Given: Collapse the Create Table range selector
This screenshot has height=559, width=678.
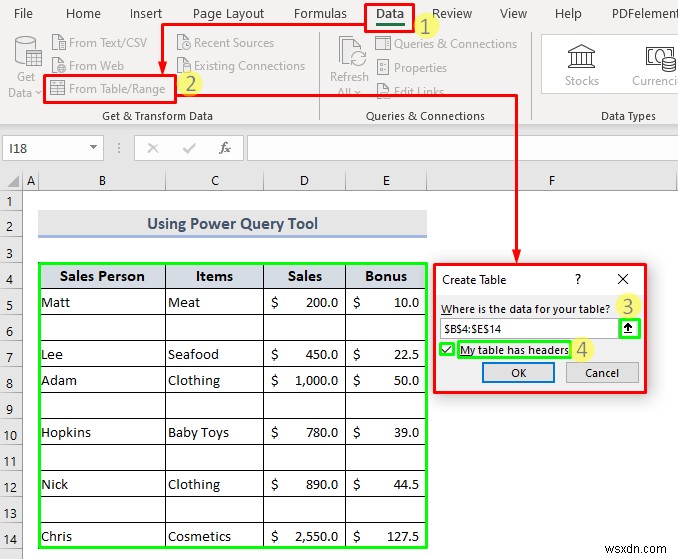Looking at the screenshot, I should click(628, 329).
